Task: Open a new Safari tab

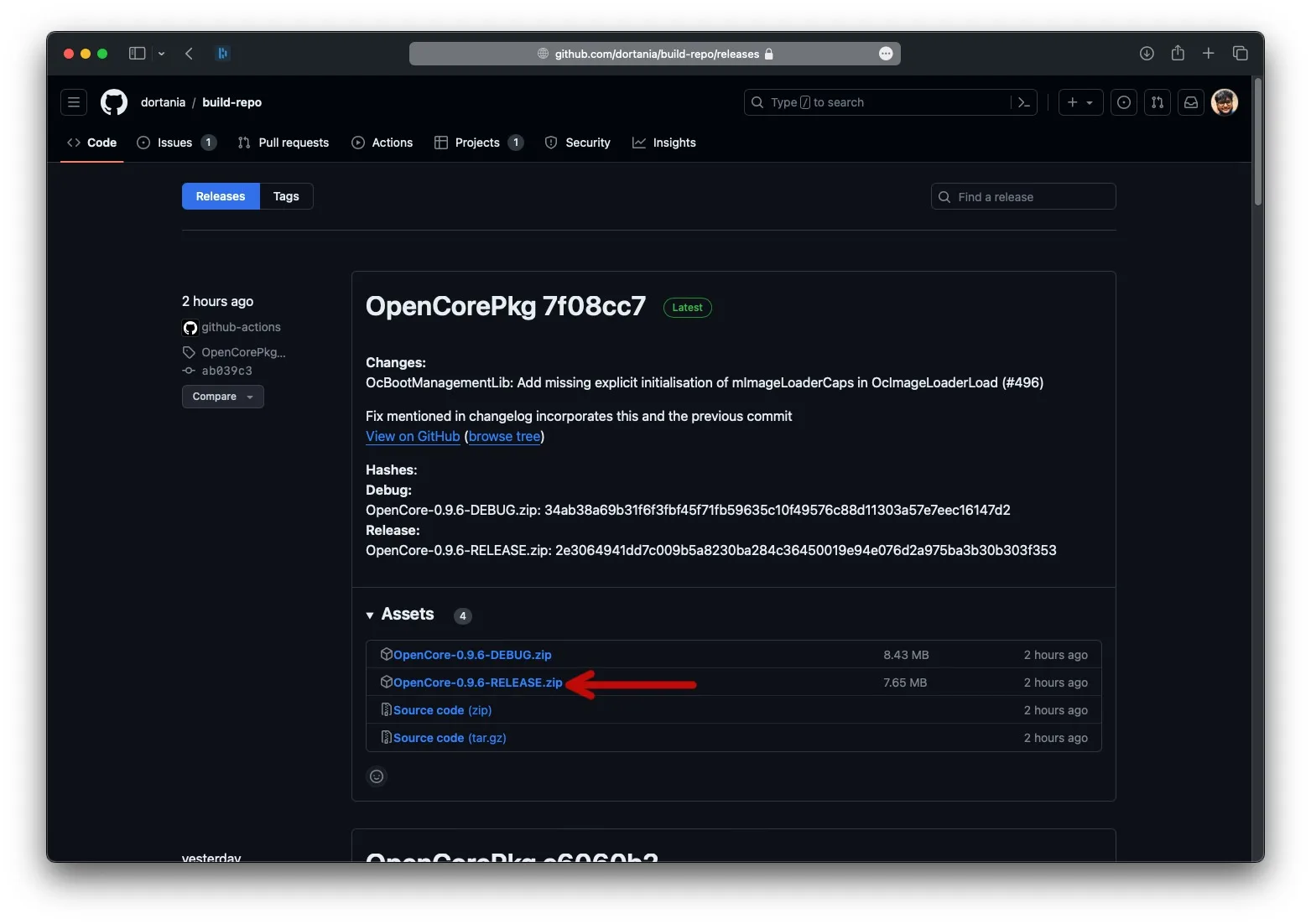Action: [1208, 54]
